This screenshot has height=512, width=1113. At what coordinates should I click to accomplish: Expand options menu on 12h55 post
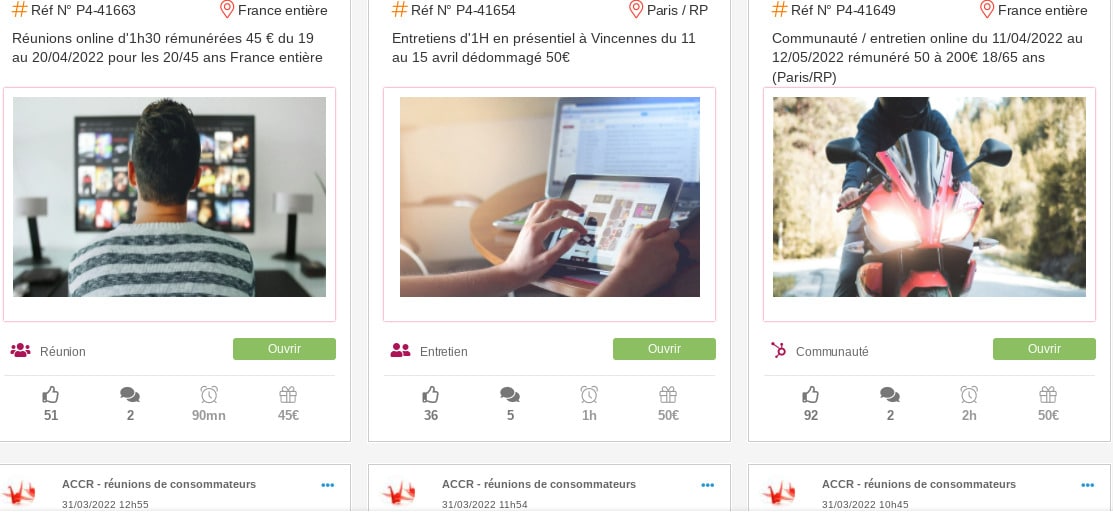pos(327,485)
